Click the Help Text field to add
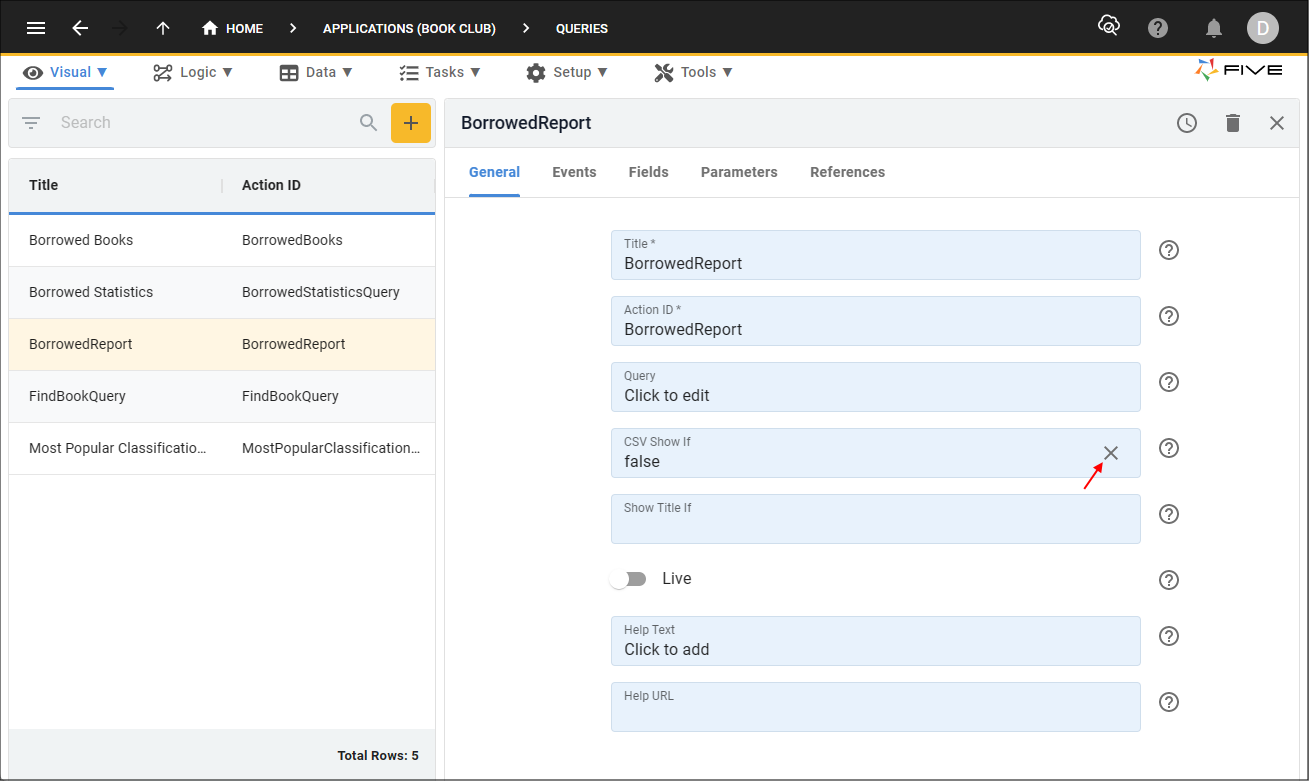This screenshot has width=1309, height=781. (875, 641)
